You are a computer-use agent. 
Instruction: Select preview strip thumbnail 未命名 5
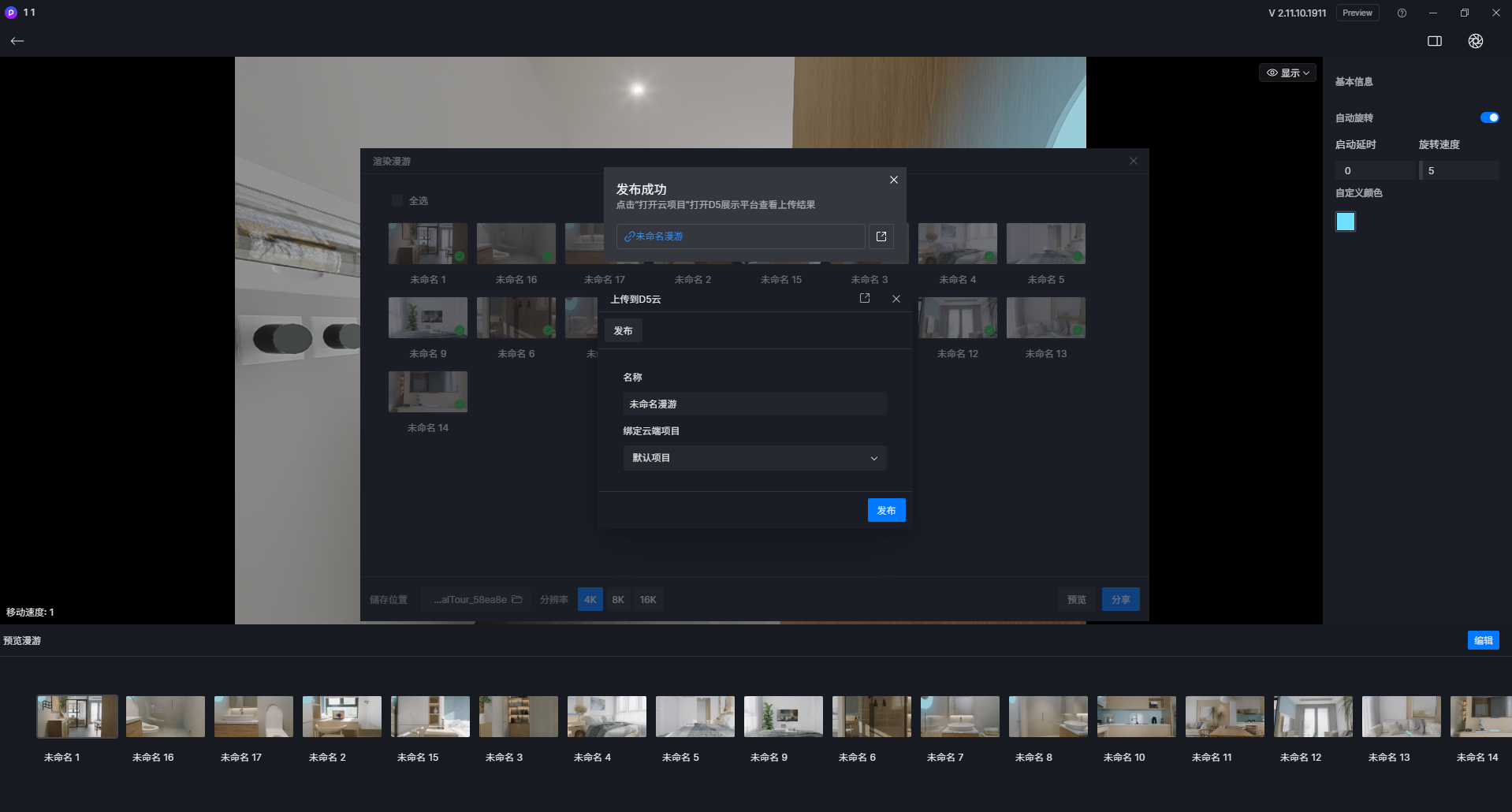tap(695, 717)
